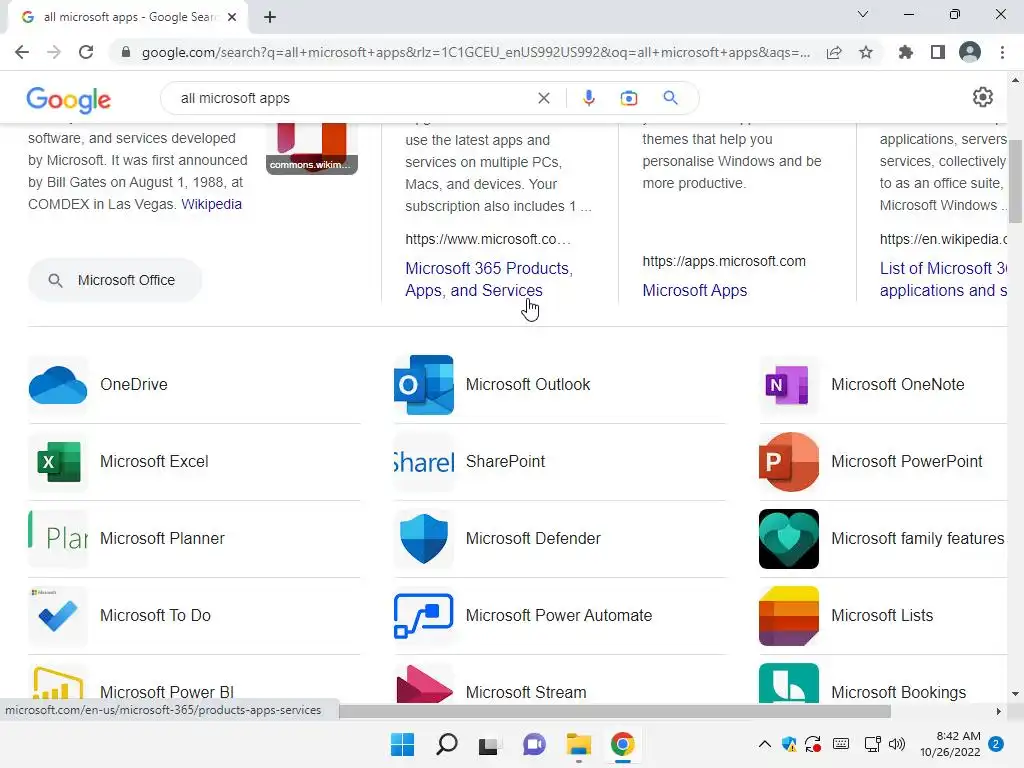
Task: Click the Microsoft Lists icon
Action: [789, 616]
